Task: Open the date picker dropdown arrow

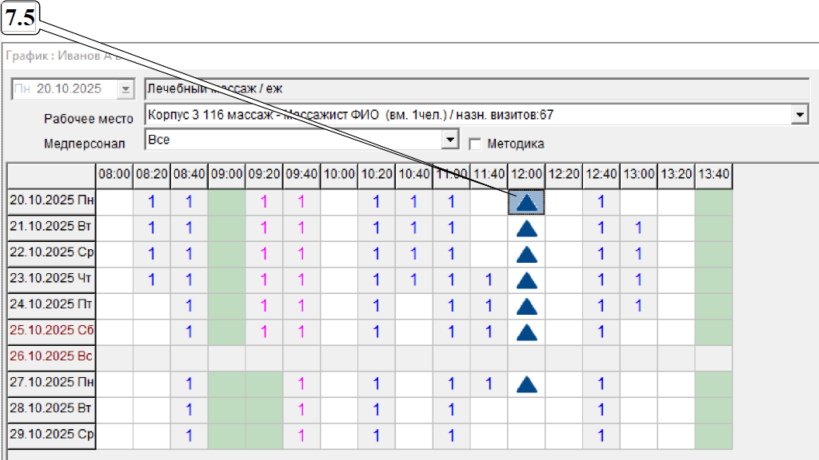Action: click(x=125, y=89)
